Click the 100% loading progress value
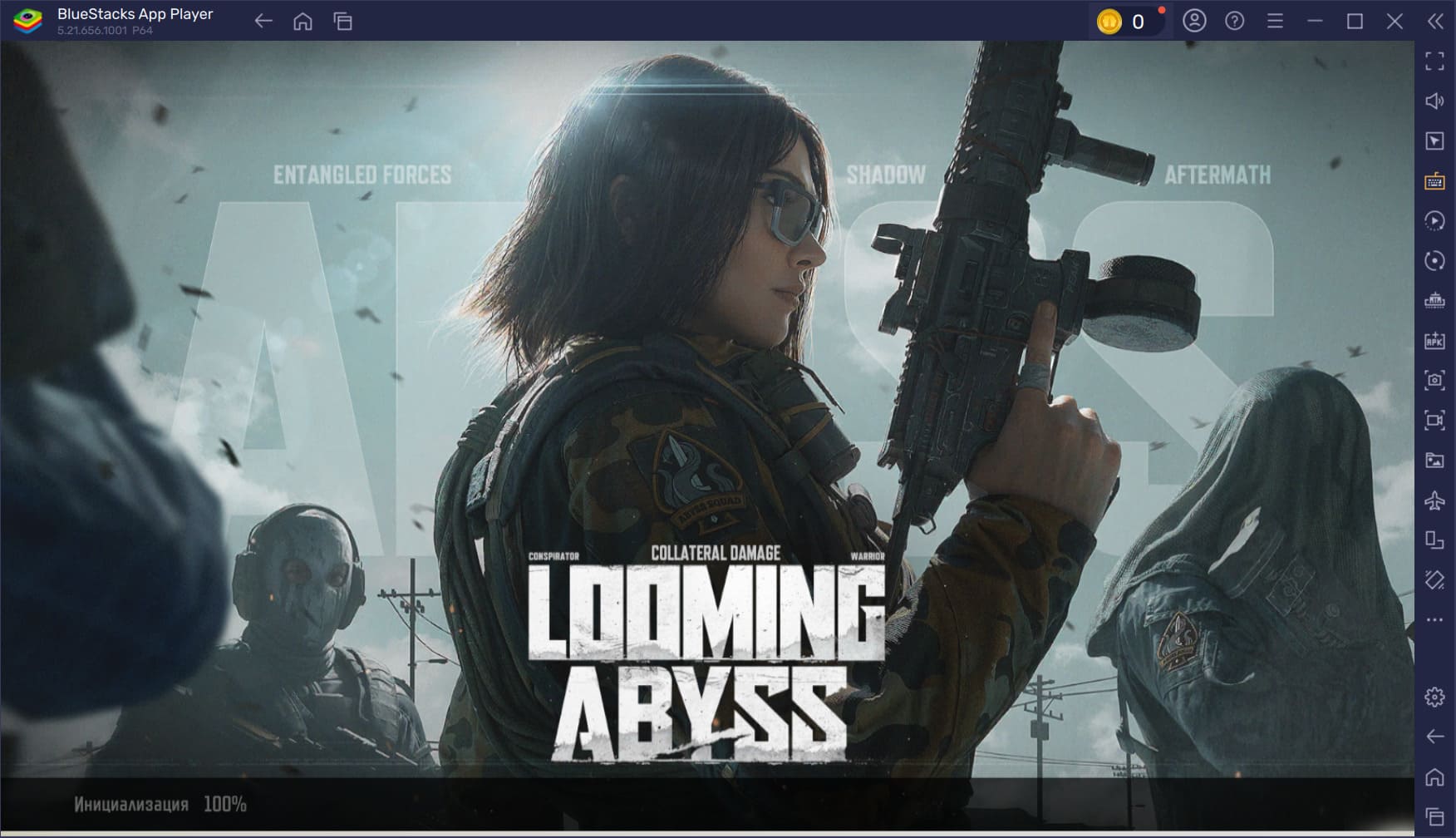1456x838 pixels. tap(225, 804)
